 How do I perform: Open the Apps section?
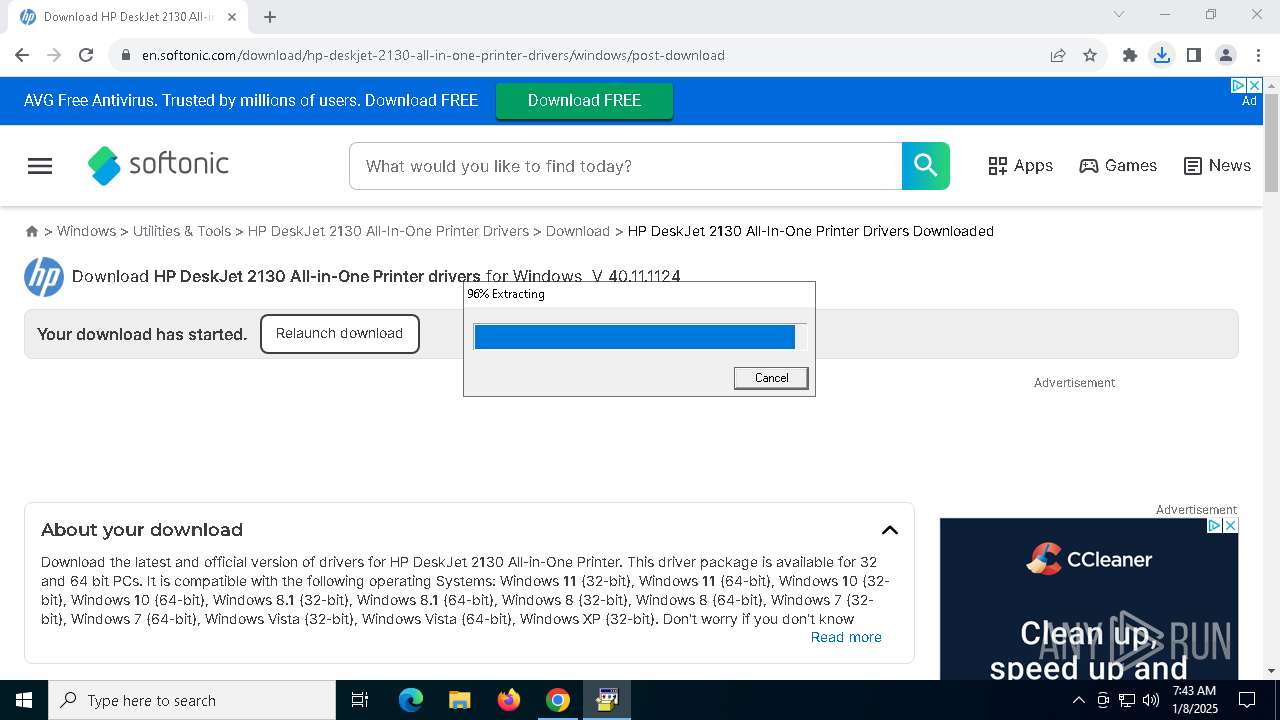(x=1020, y=166)
